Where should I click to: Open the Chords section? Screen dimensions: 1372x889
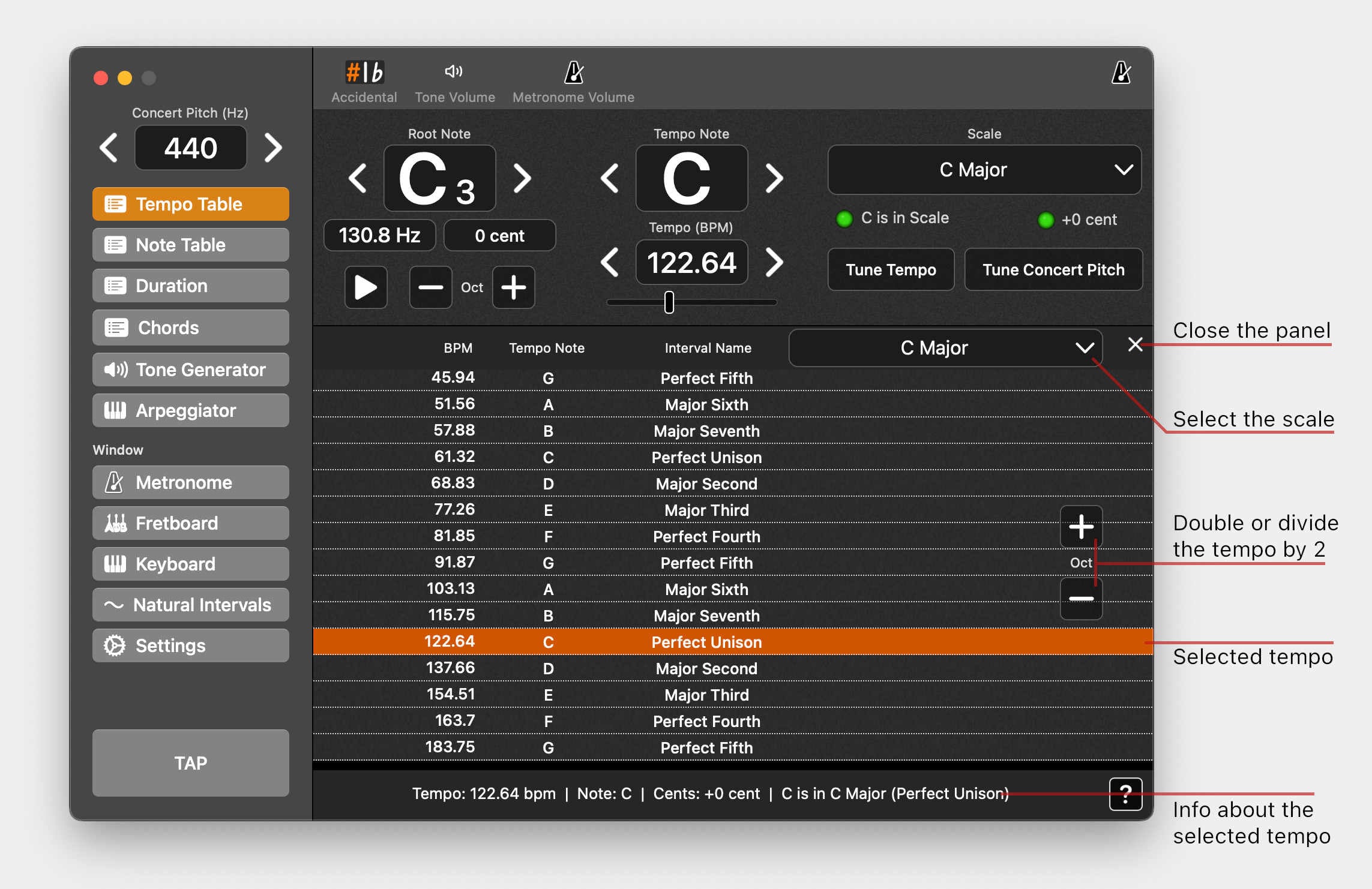[x=190, y=328]
